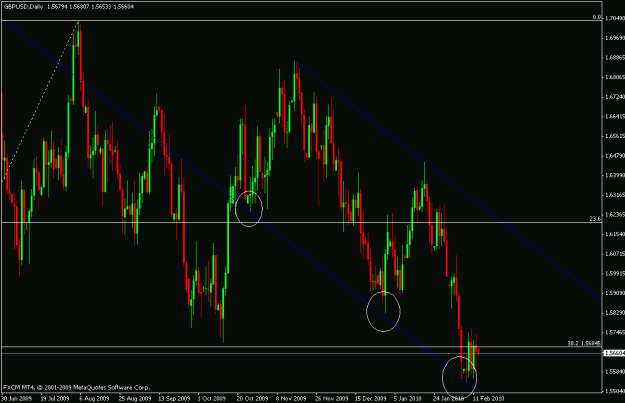Click the 25 Aug 2009 date label

click(x=135, y=398)
